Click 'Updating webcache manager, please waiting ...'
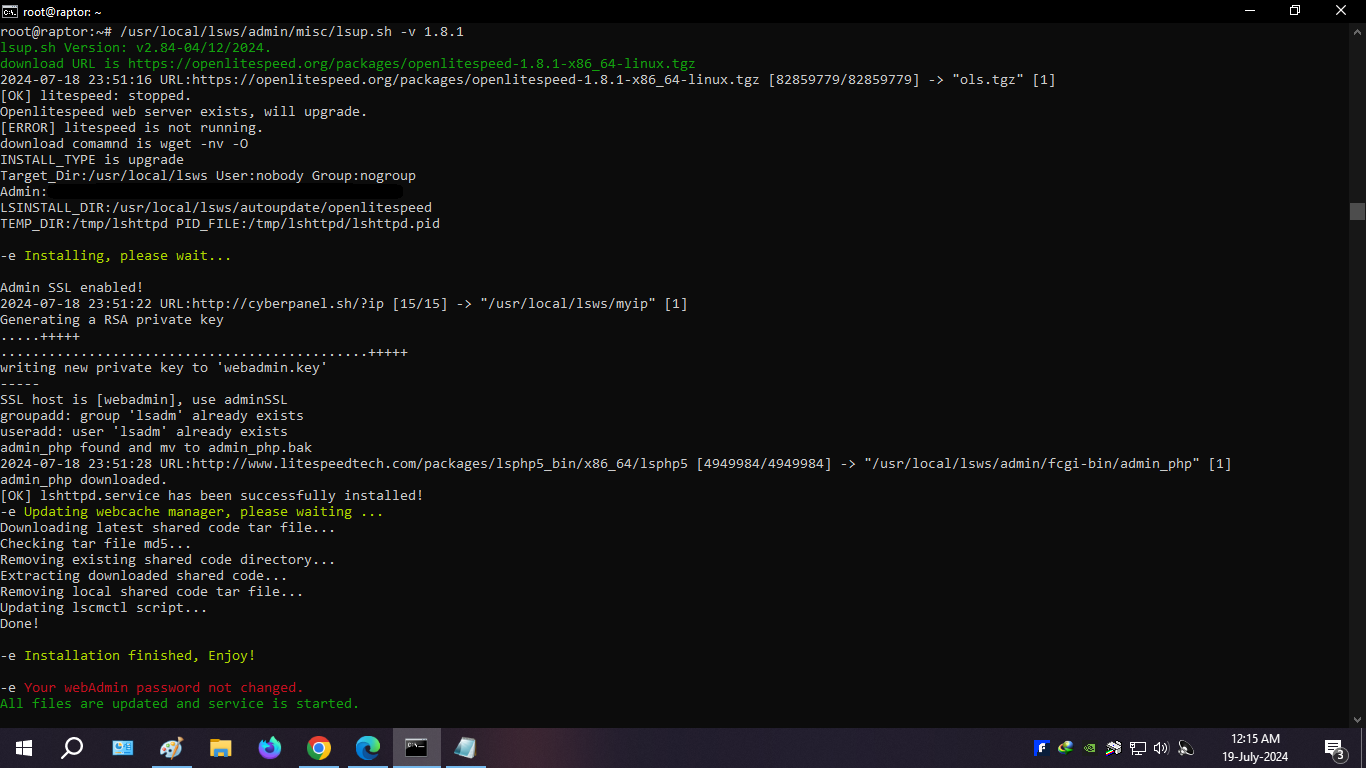 [204, 512]
